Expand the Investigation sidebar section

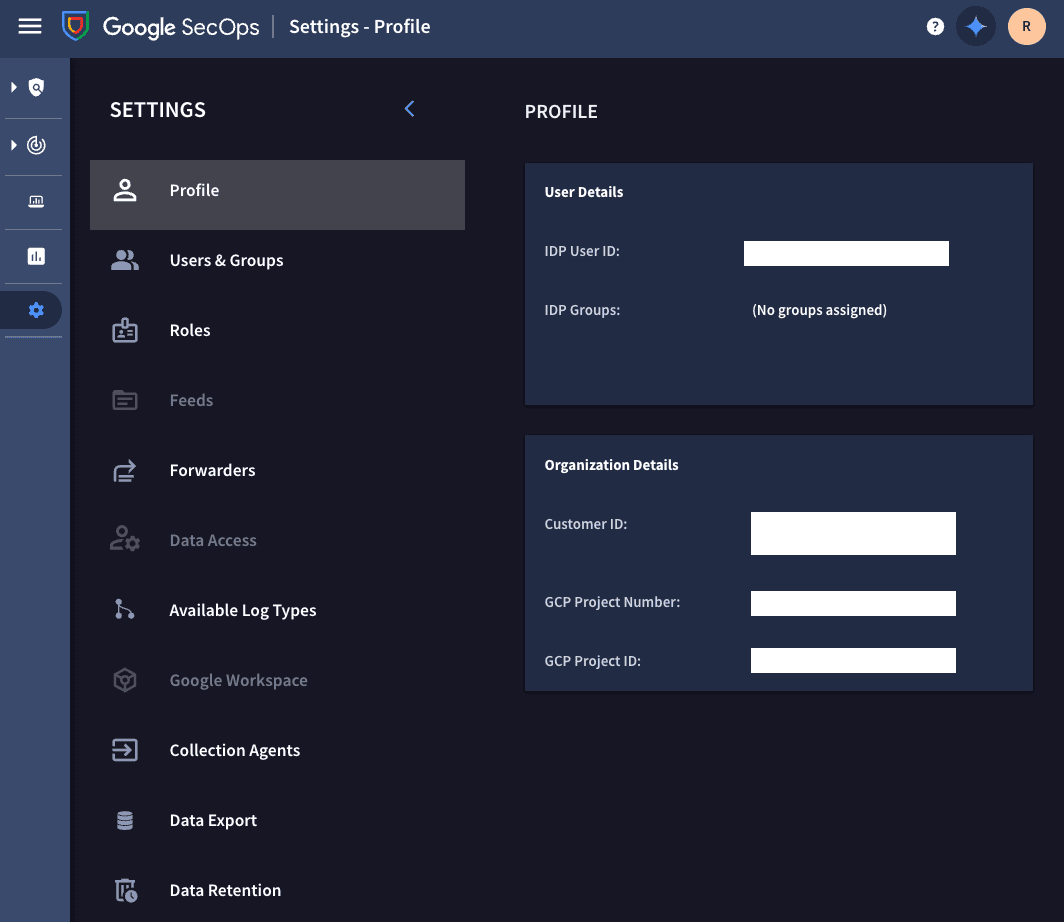pyautogui.click(x=14, y=87)
